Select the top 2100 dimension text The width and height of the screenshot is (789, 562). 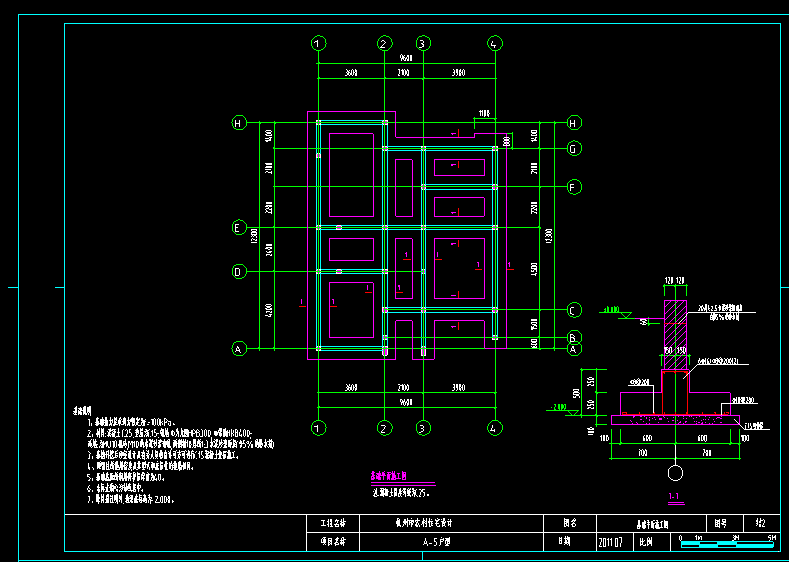click(403, 73)
